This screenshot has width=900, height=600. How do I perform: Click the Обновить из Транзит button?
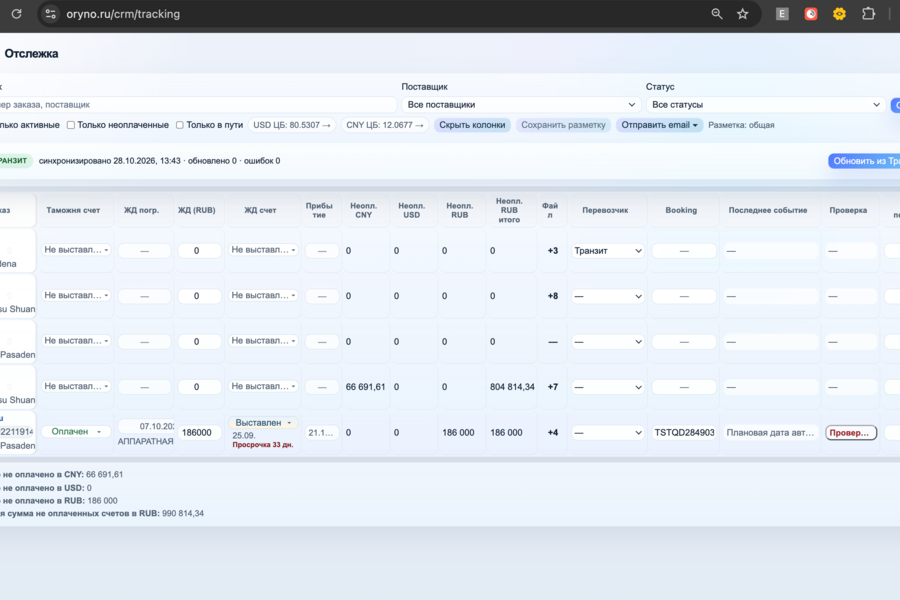click(864, 161)
